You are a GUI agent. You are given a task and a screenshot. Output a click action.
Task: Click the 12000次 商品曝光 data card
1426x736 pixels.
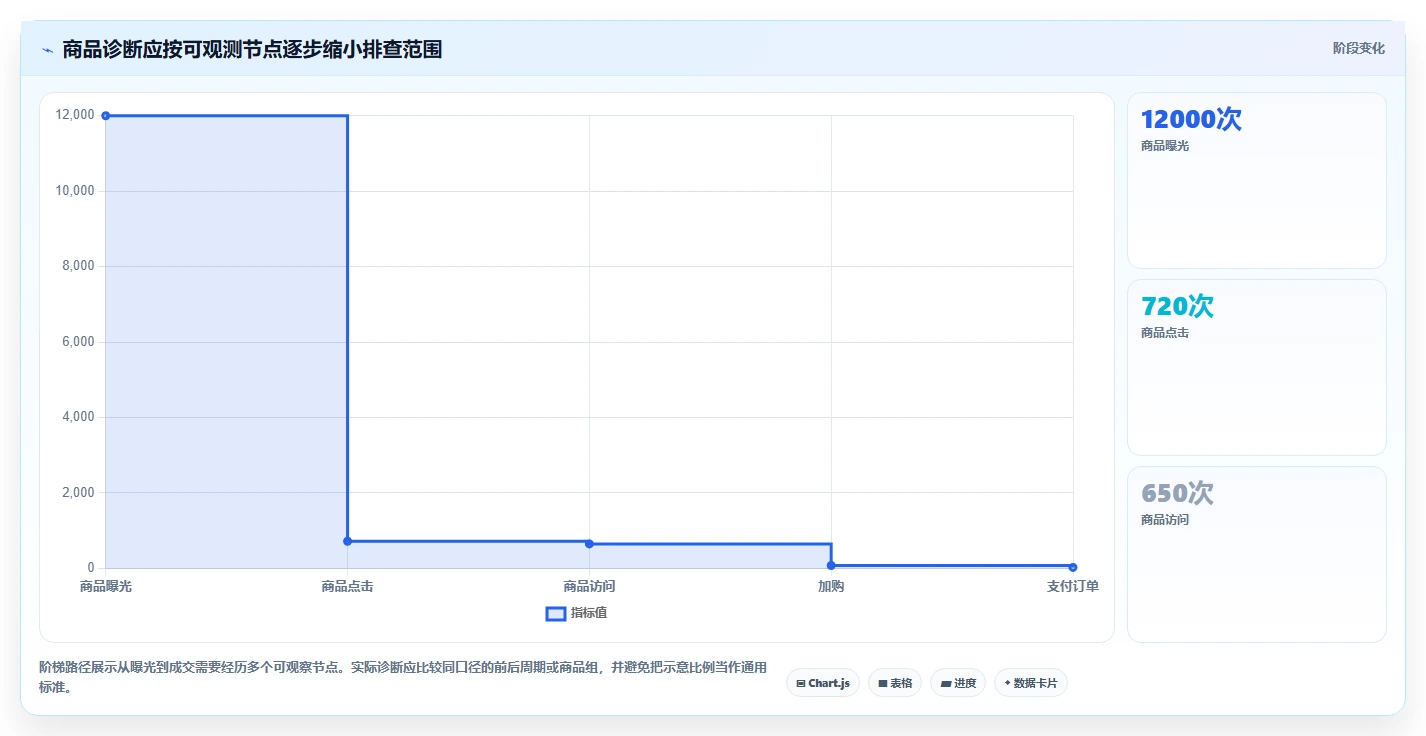(1257, 180)
